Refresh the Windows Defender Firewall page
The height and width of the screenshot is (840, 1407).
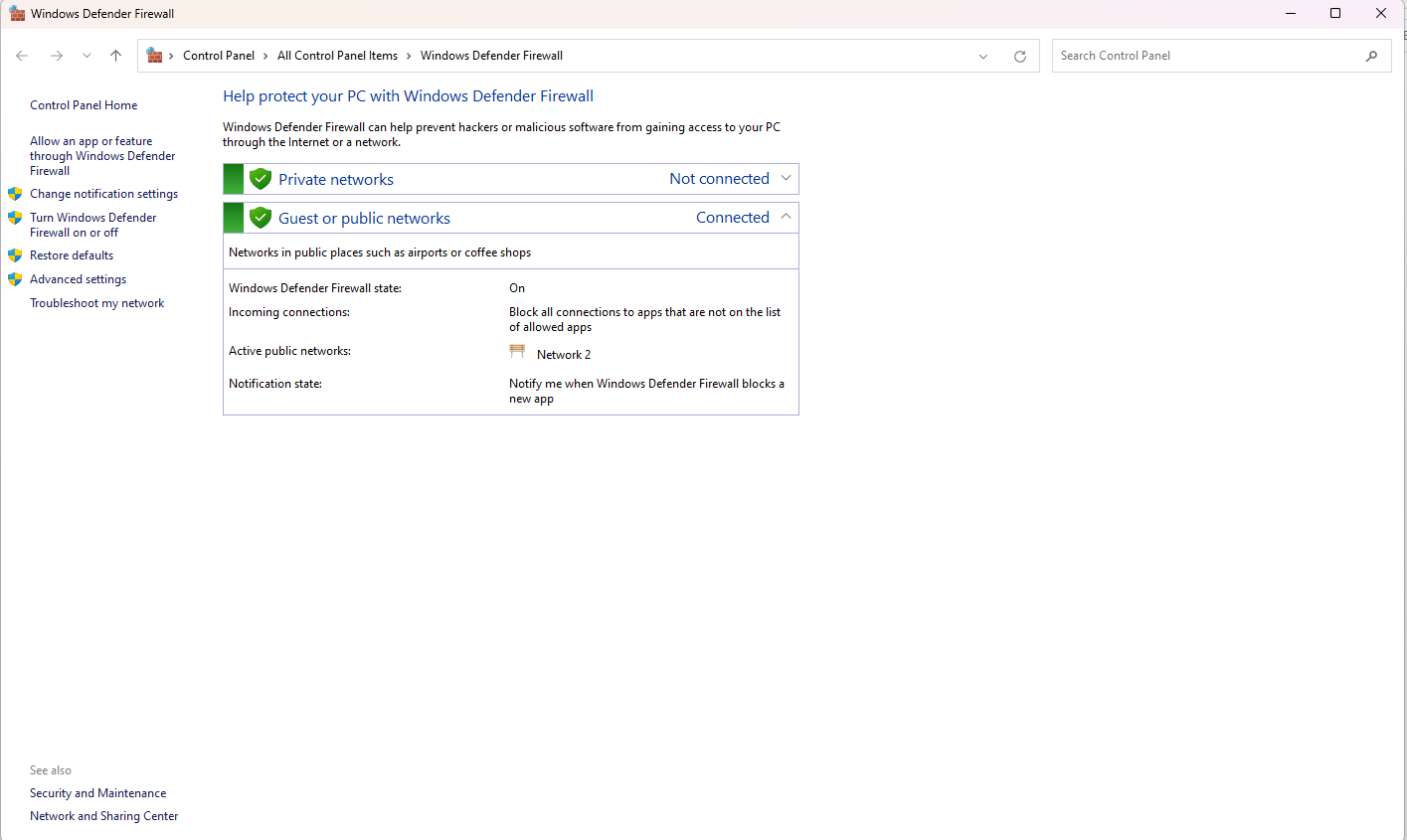pyautogui.click(x=1019, y=57)
